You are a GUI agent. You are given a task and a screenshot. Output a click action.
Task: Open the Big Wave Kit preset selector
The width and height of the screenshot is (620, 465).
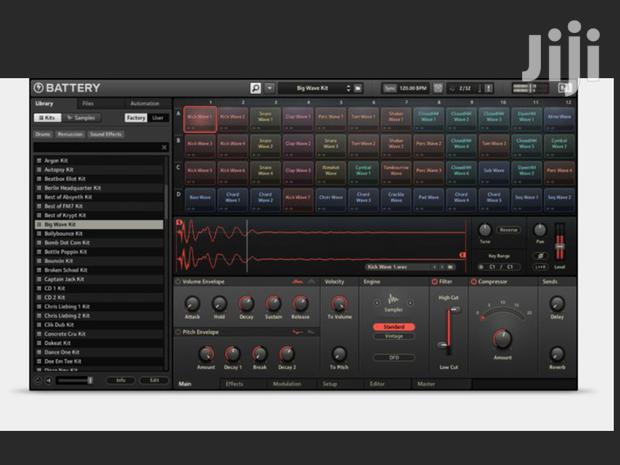pos(312,88)
